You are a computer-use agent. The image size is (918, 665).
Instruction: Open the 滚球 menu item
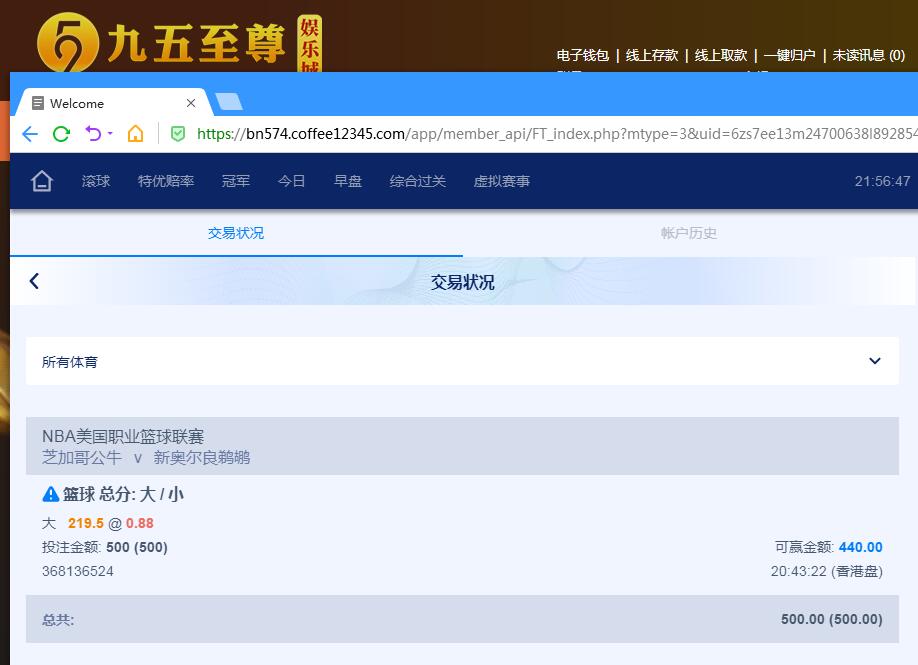tap(96, 181)
